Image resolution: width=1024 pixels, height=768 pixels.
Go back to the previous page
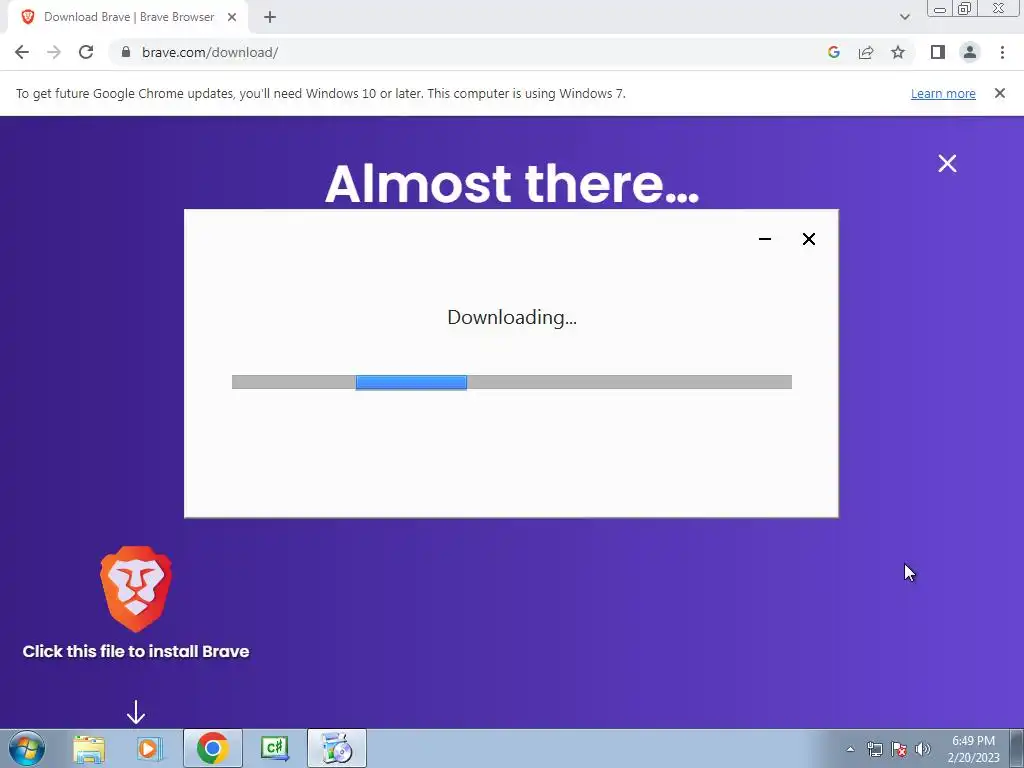pyautogui.click(x=22, y=52)
